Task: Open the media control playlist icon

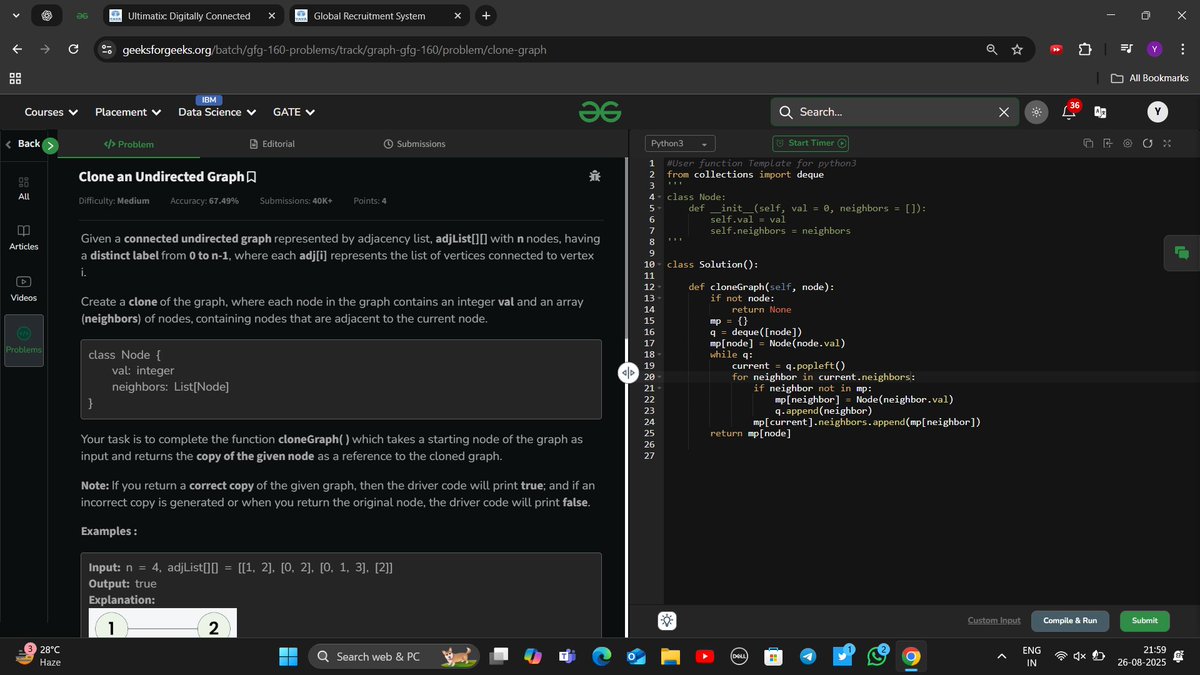Action: coord(1126,49)
